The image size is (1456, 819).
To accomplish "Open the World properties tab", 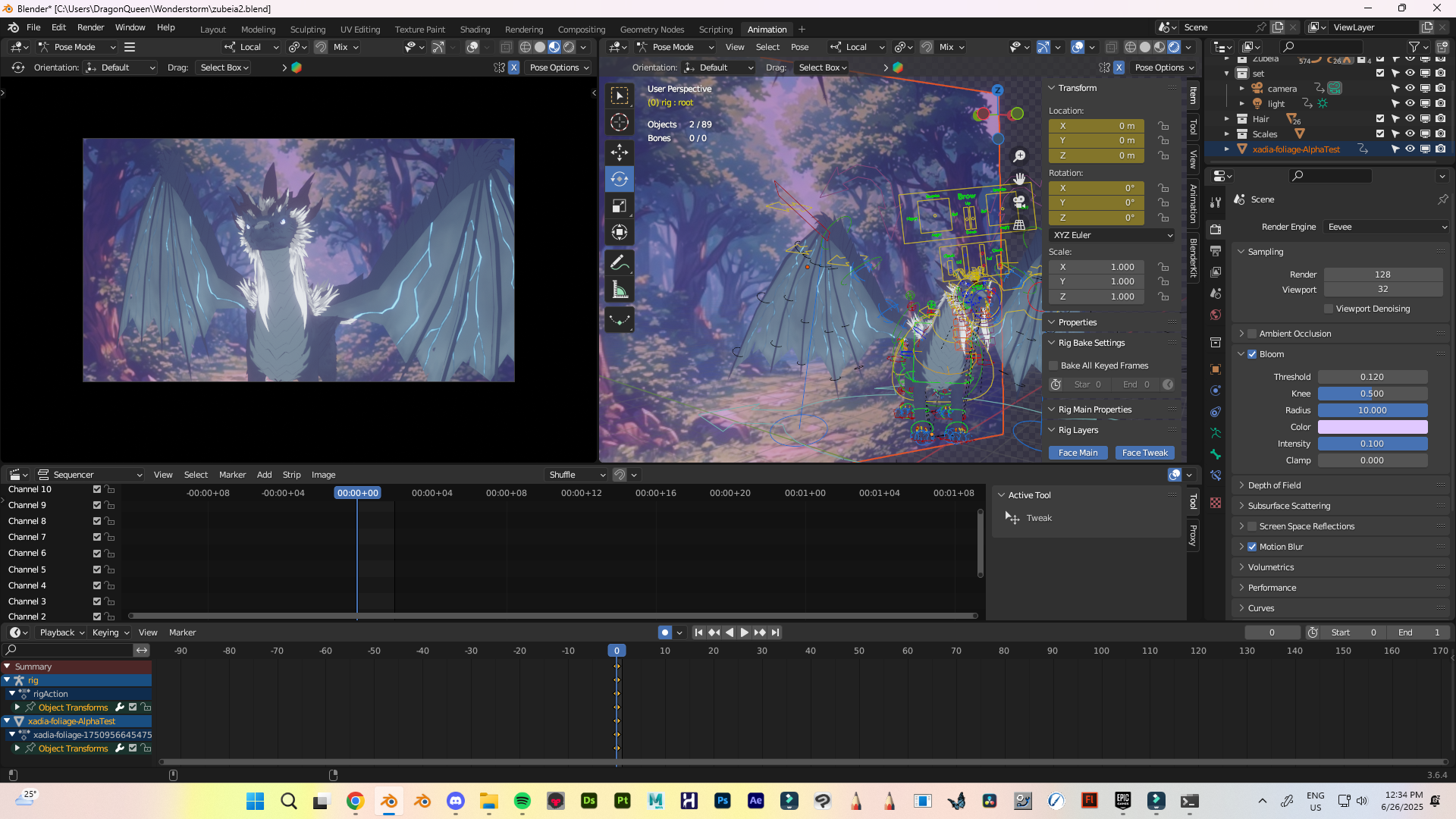I will pyautogui.click(x=1216, y=315).
